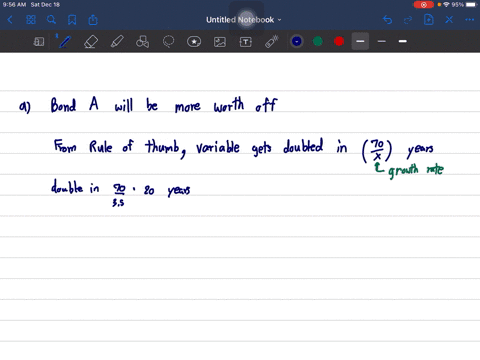Bookmark this page
The height and width of the screenshot is (360, 480).
[72, 20]
